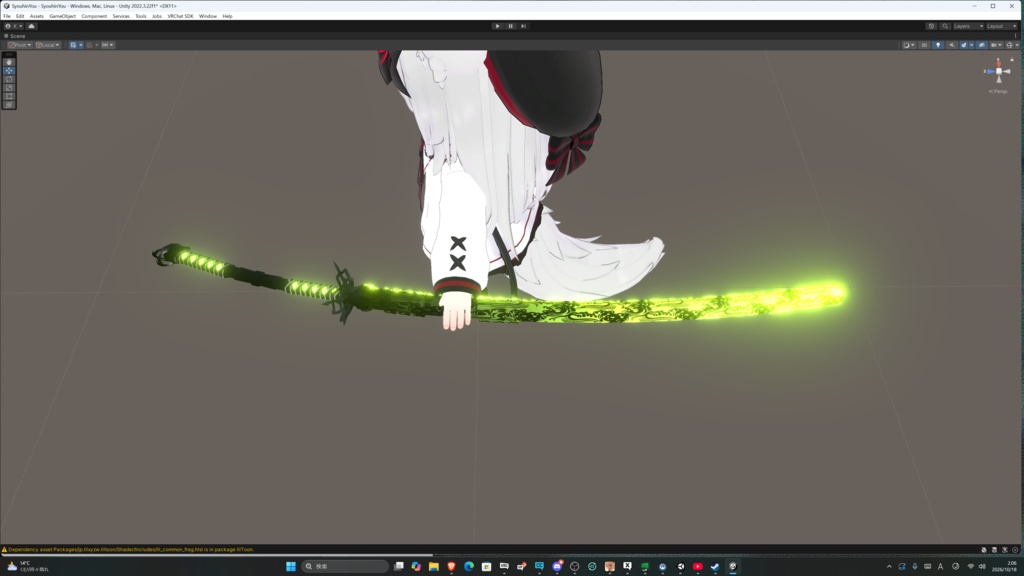Open the Services menu
Image resolution: width=1024 pixels, height=576 pixels.
[121, 16]
